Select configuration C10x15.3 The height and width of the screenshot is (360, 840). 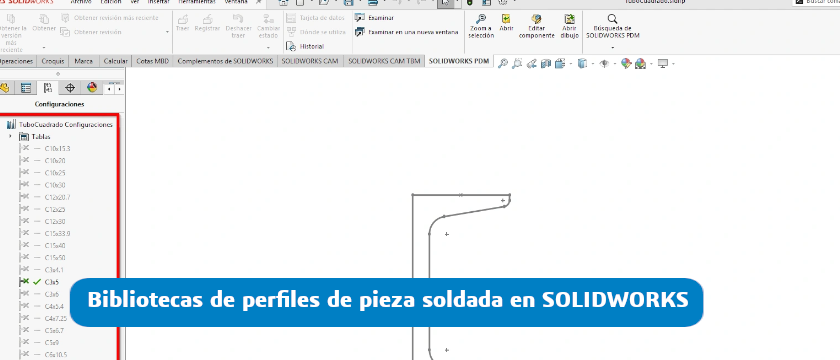pyautogui.click(x=57, y=148)
